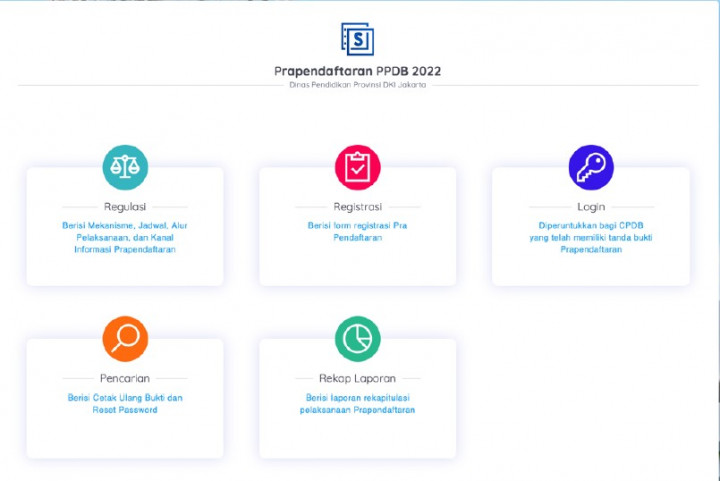This screenshot has height=481, width=720.
Task: Click 'Informasi Prapendaftaran' text in Regulasi card
Action: point(125,250)
